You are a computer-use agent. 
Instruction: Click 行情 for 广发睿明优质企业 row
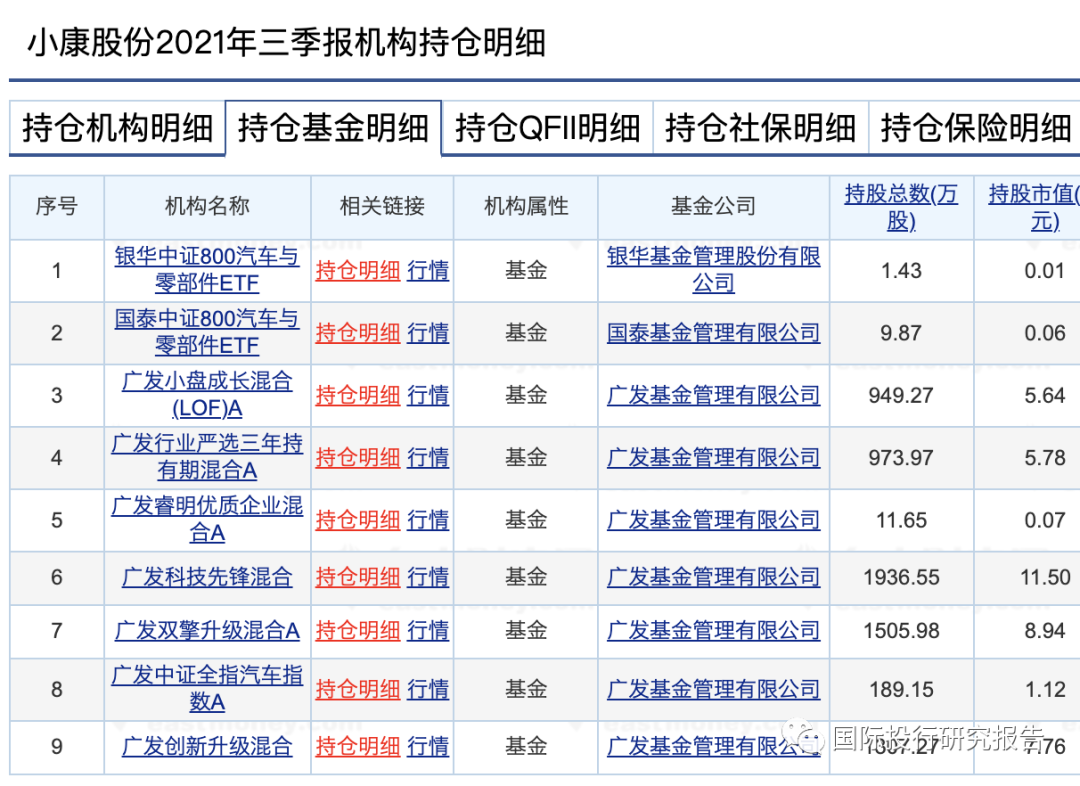[x=428, y=520]
